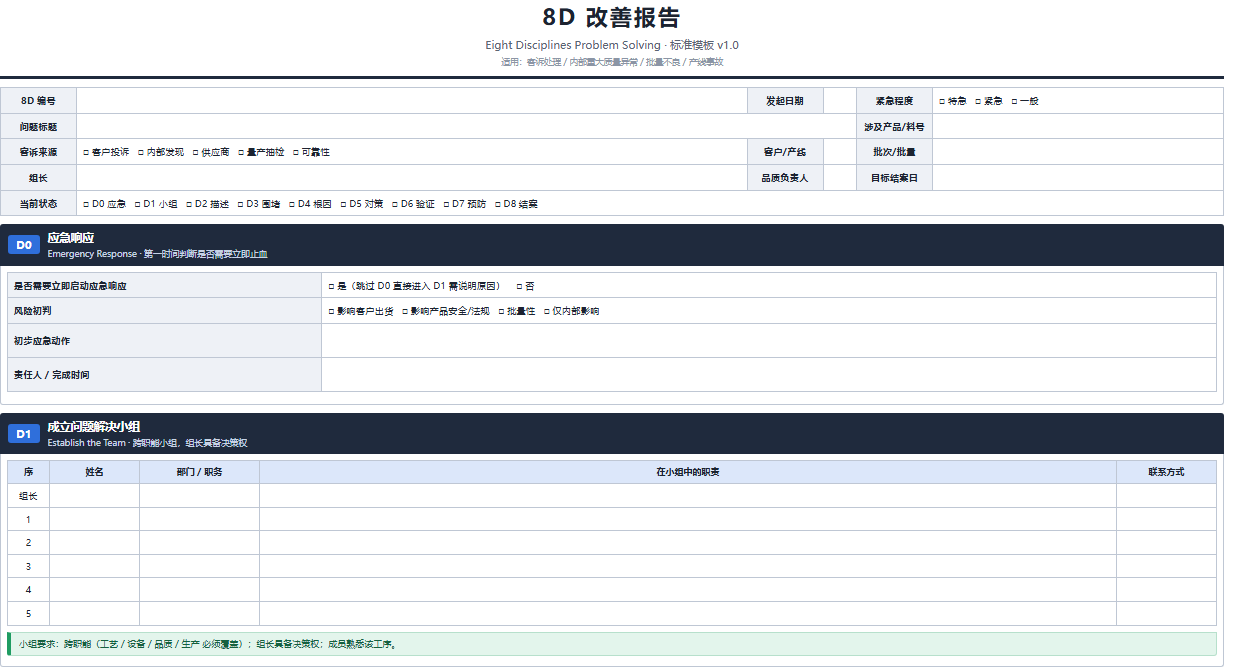Mark current status as D7 预防
This screenshot has width=1240, height=667.
[x=446, y=204]
